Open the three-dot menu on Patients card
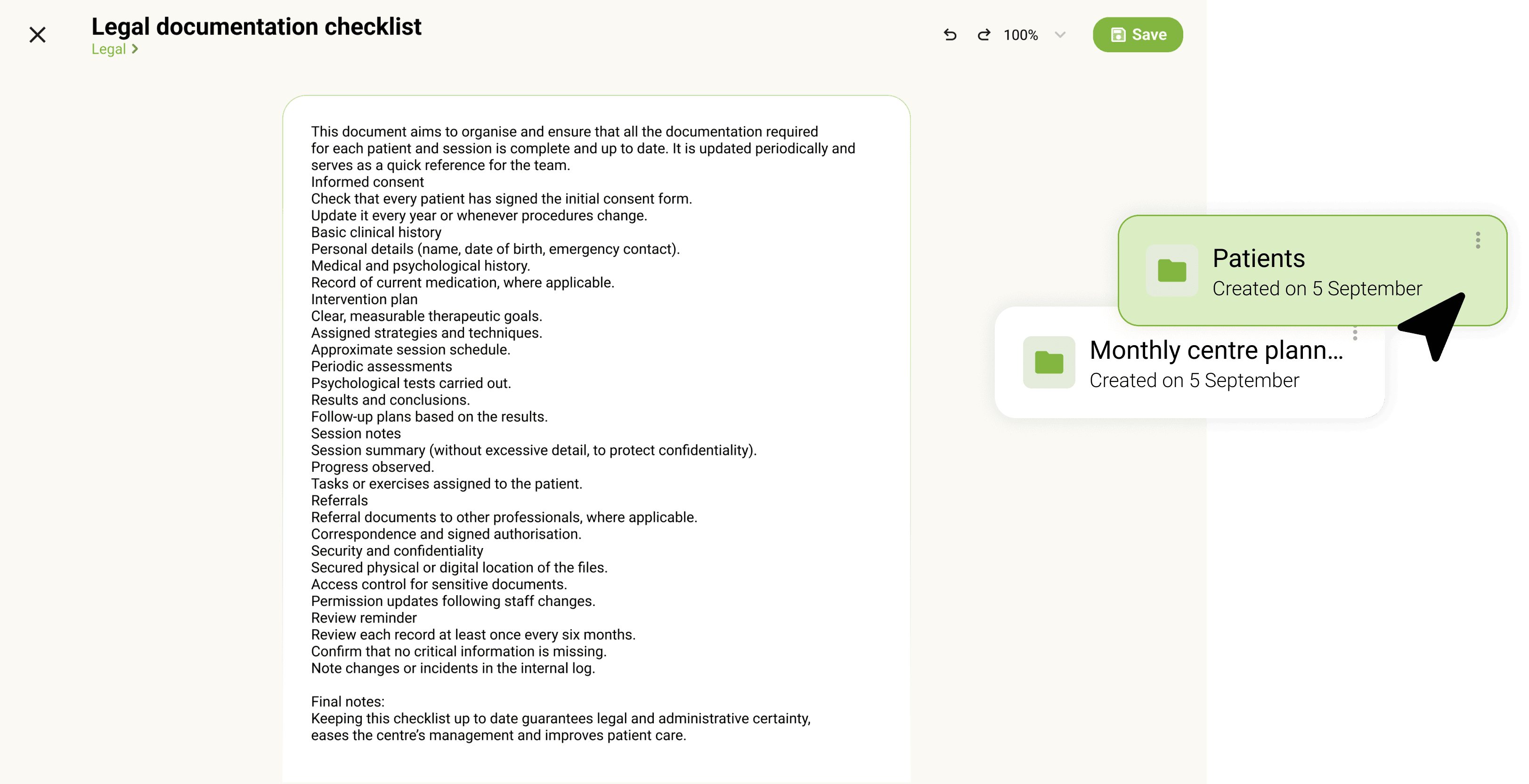 [x=1477, y=240]
